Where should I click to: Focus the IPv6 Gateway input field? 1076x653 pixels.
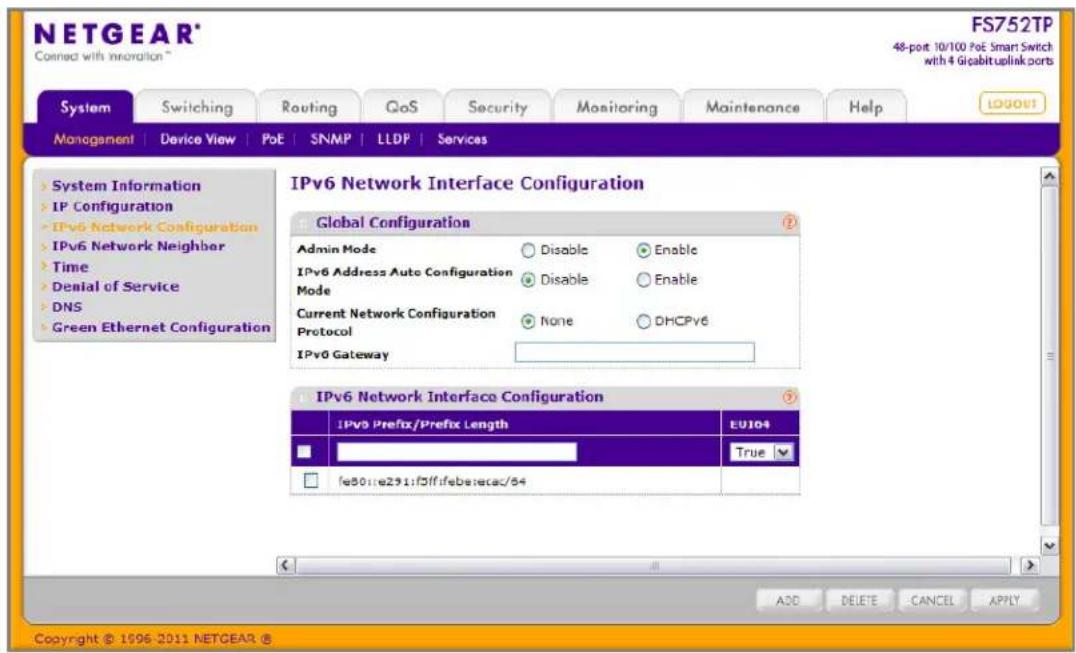point(634,353)
